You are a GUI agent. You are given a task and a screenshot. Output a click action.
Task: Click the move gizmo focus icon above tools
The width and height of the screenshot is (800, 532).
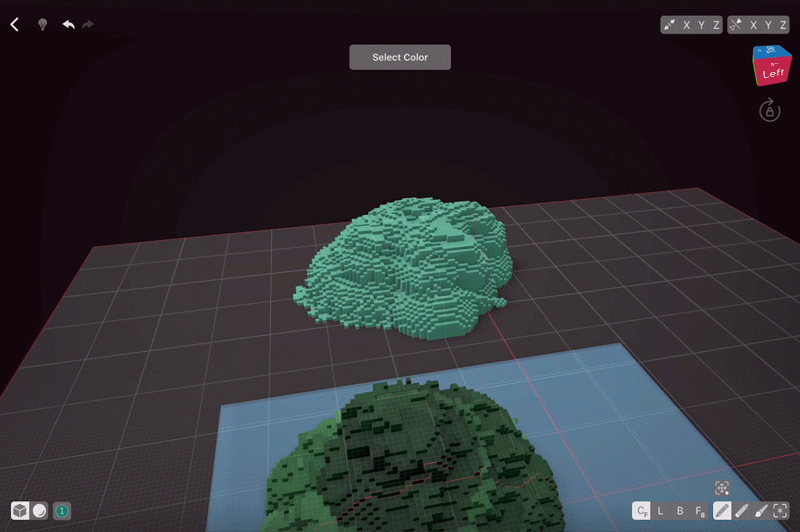pos(722,488)
